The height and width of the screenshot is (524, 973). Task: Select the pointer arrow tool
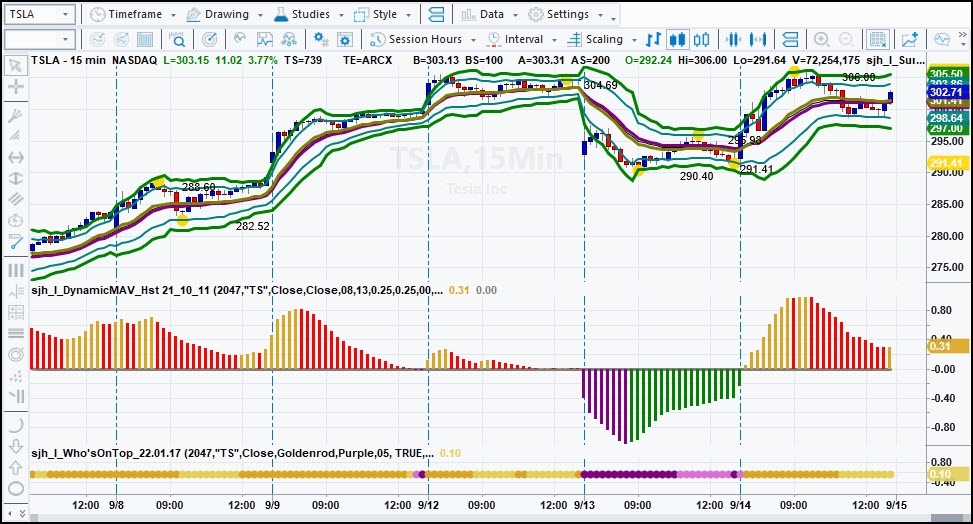16,65
